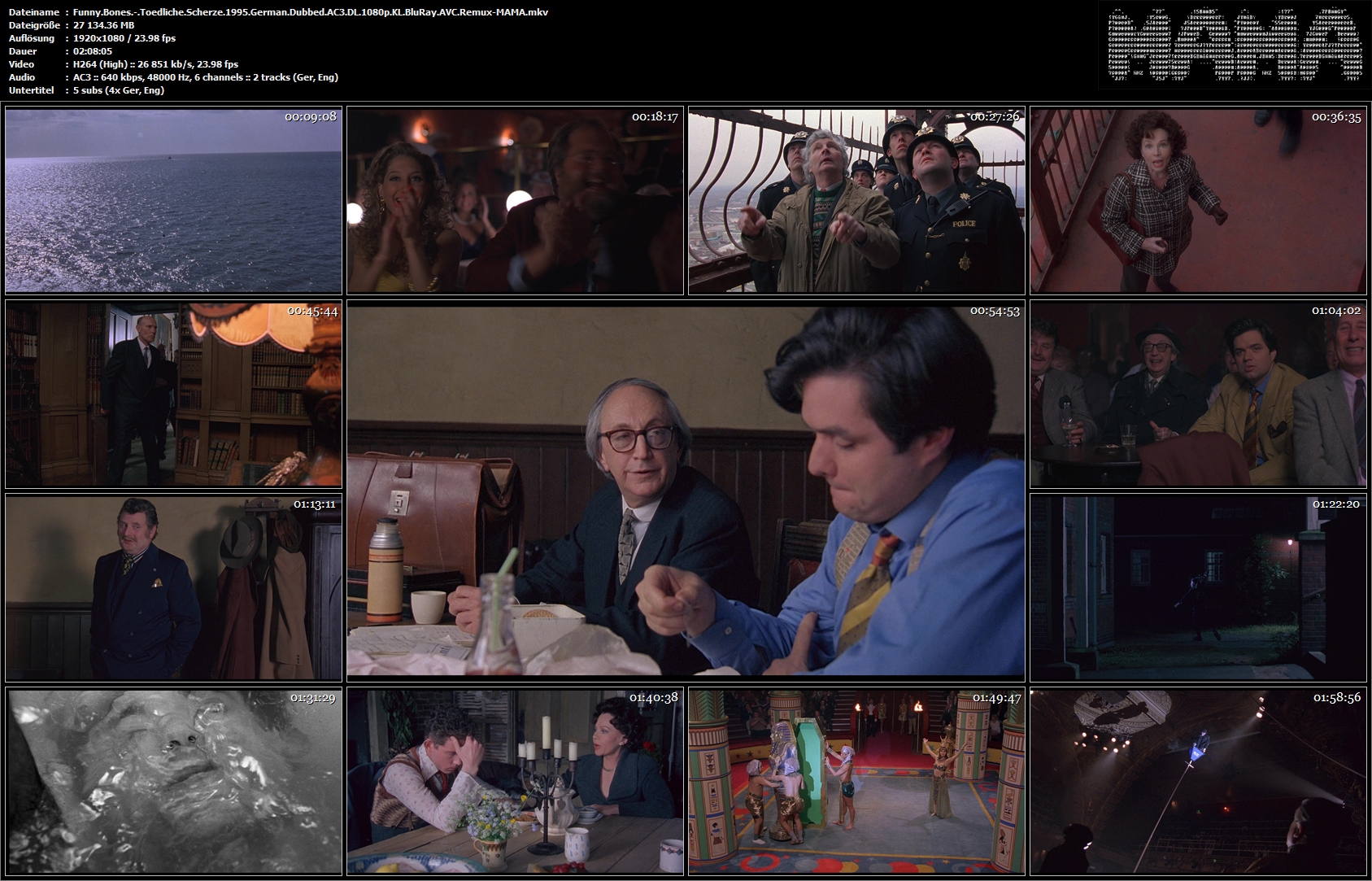
Task: Click the video info line starting 'H264 (High)'
Action: tap(155, 64)
